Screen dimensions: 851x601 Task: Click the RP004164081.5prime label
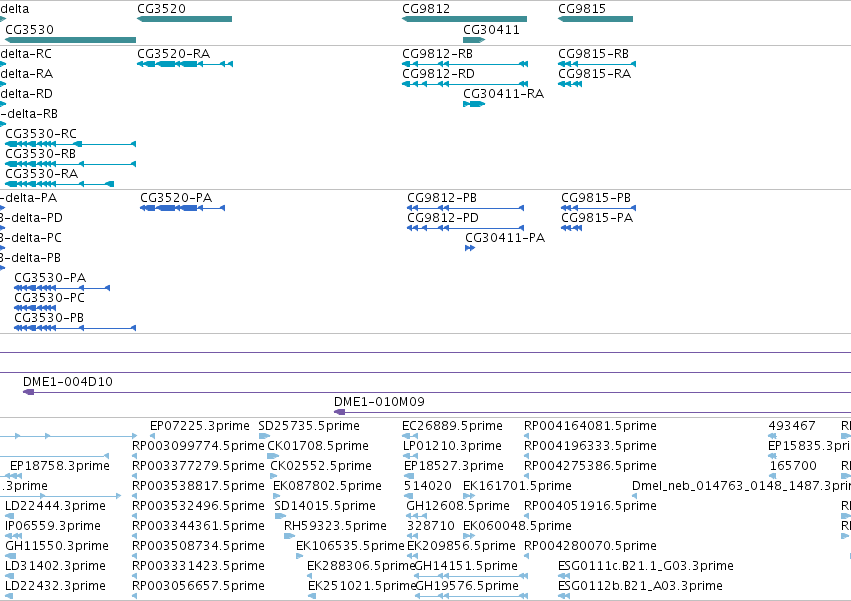tap(590, 426)
